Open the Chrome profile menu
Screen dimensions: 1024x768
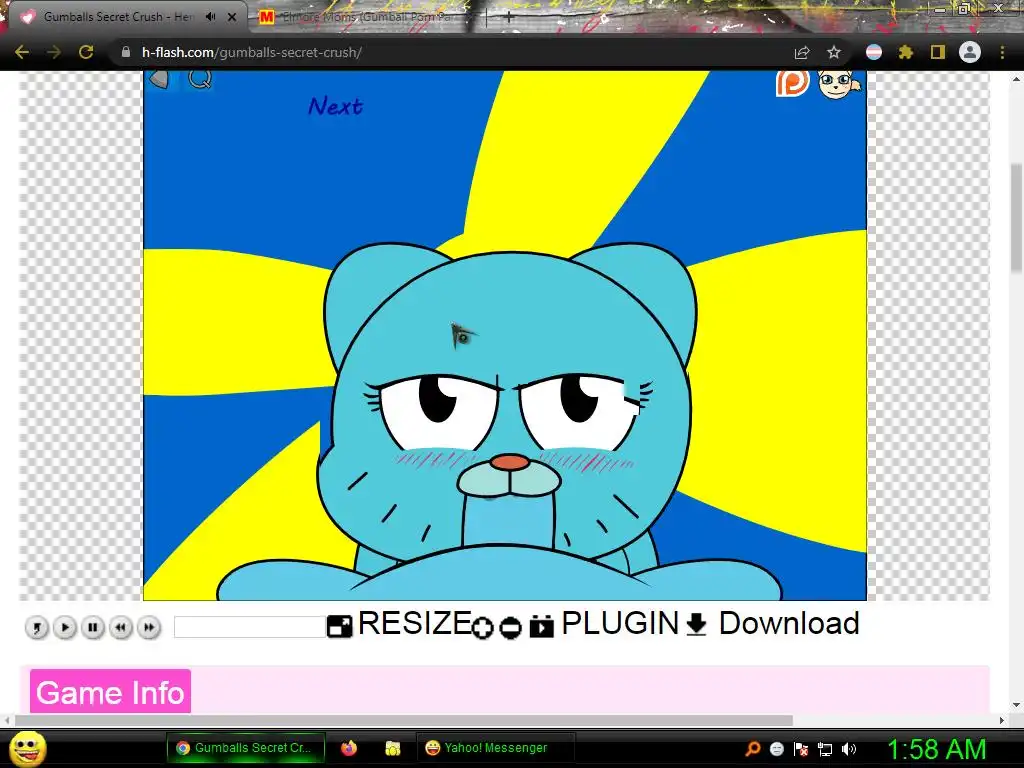[x=970, y=52]
